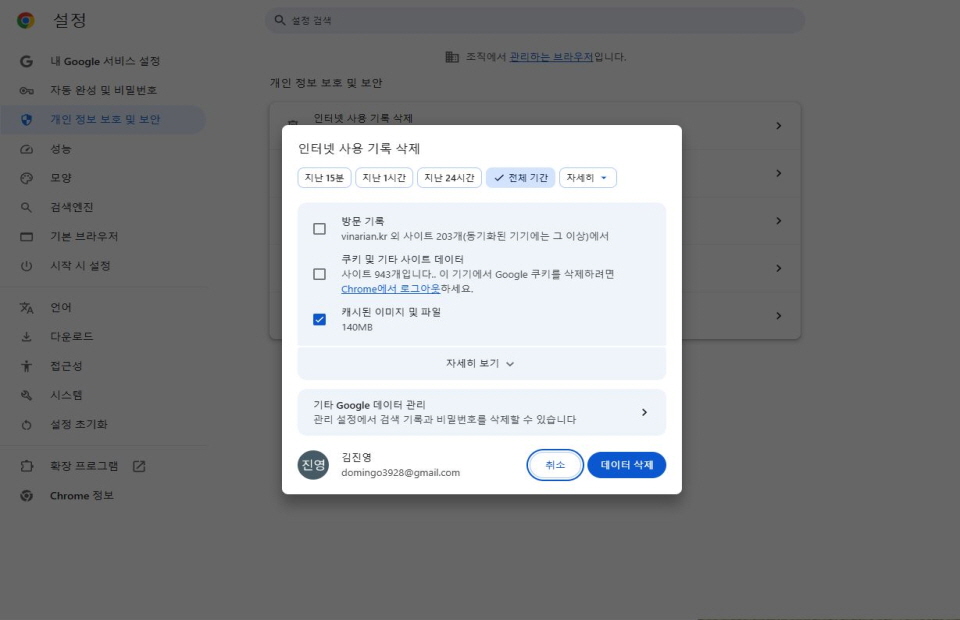Click the 성능 gauge icon in sidebar
This screenshot has width=960, height=620.
tap(27, 149)
